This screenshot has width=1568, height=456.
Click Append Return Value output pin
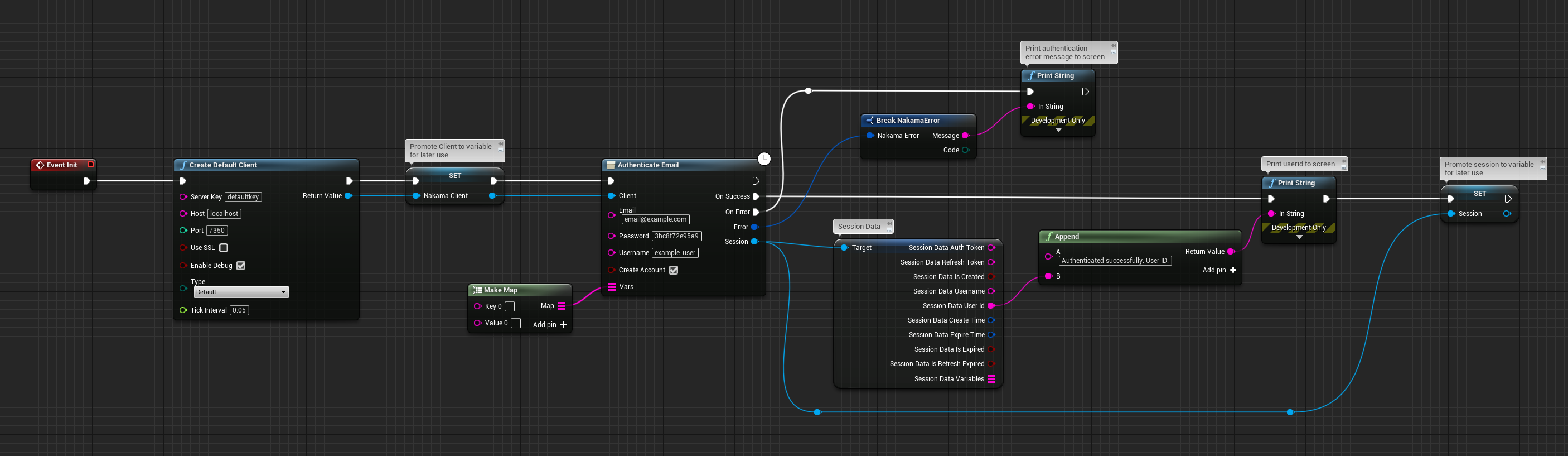tap(1231, 252)
